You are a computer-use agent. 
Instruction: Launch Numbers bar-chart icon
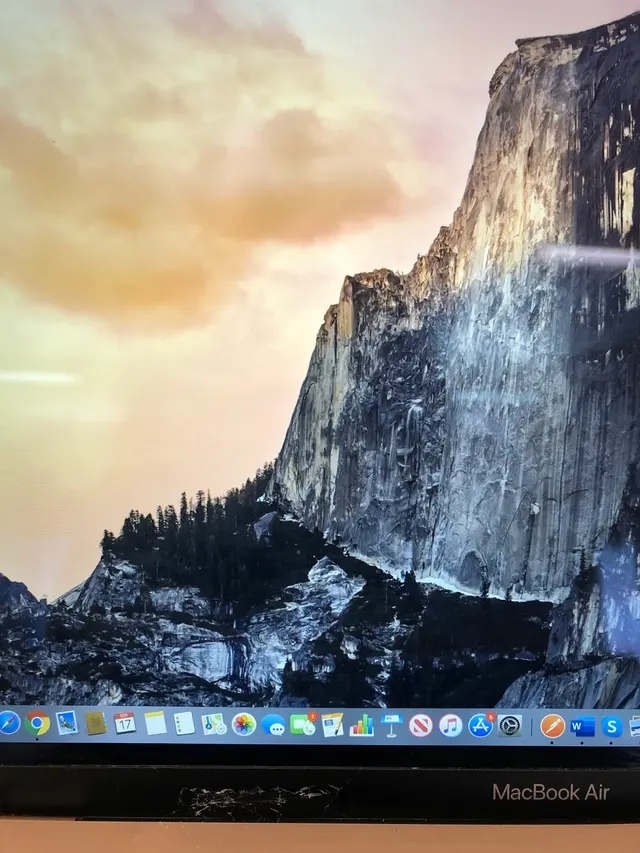coord(362,725)
